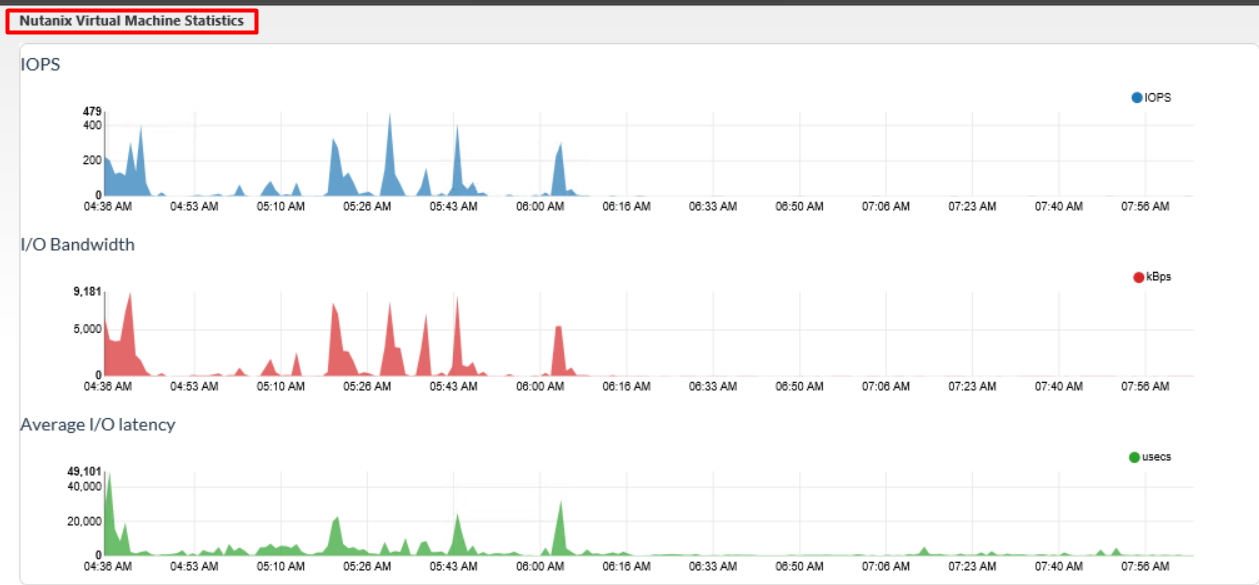Toggle the usecs series legend label

point(1156,457)
